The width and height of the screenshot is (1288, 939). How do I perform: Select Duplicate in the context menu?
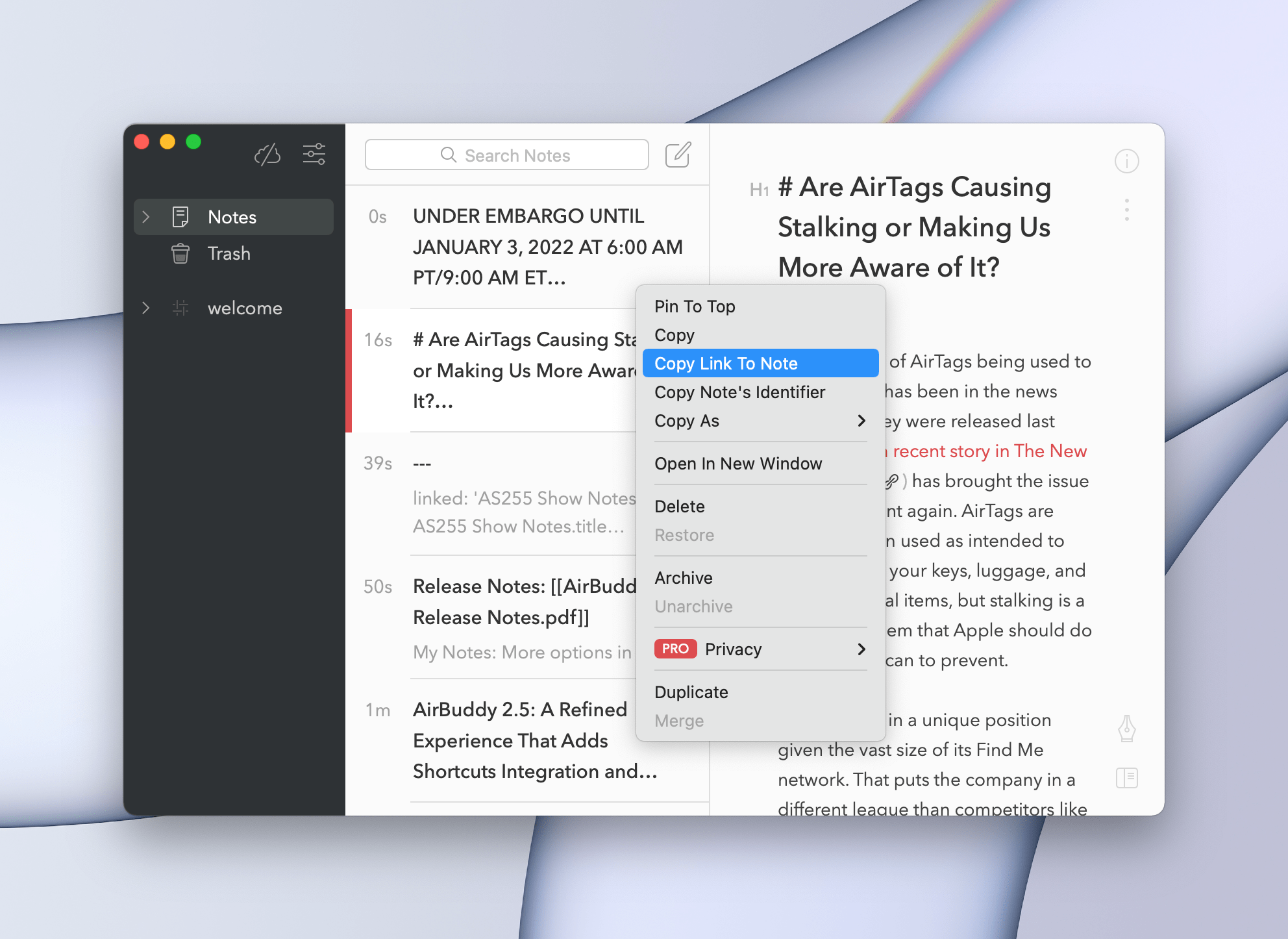click(691, 692)
